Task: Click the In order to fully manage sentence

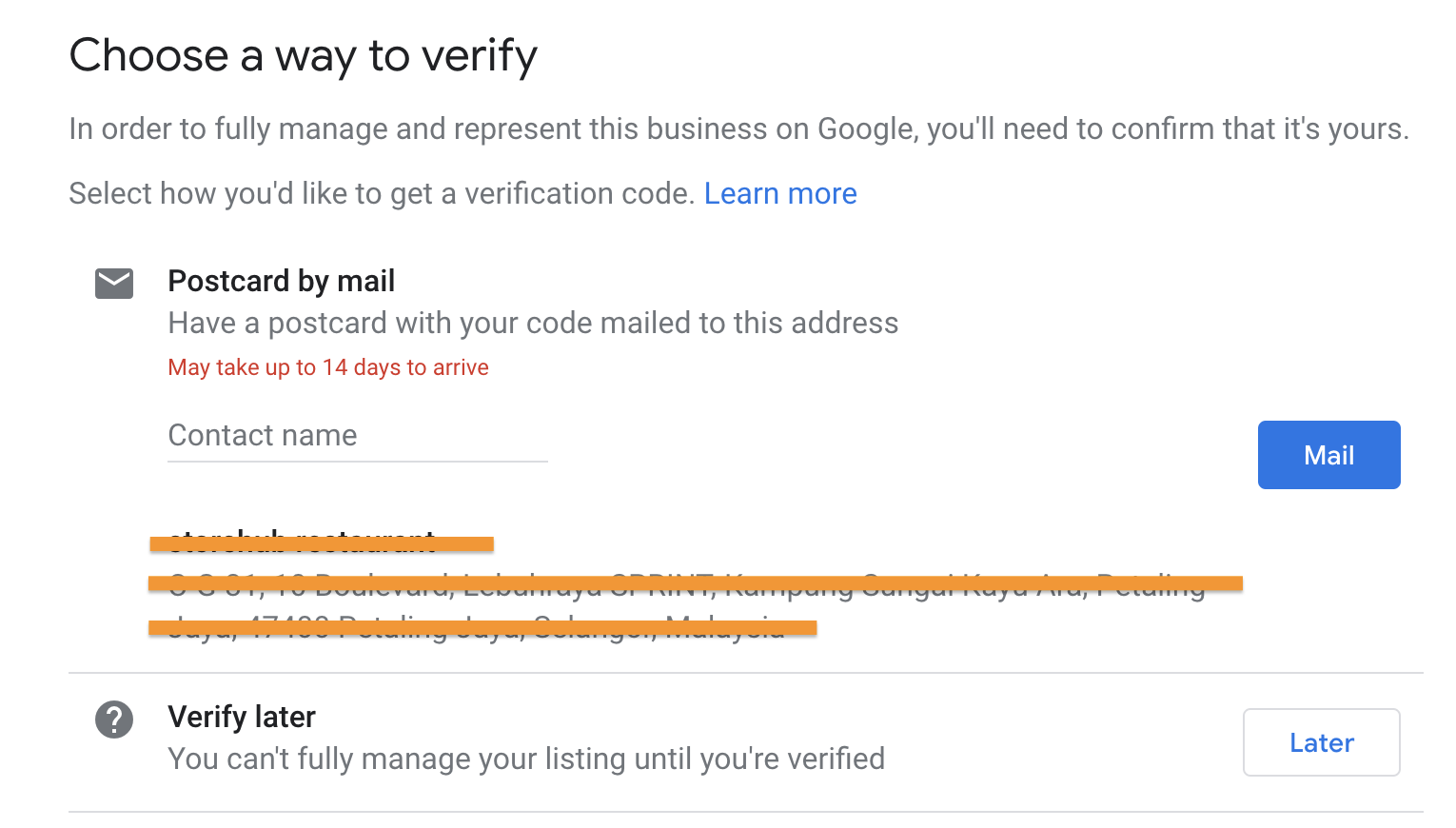Action: pos(738,128)
